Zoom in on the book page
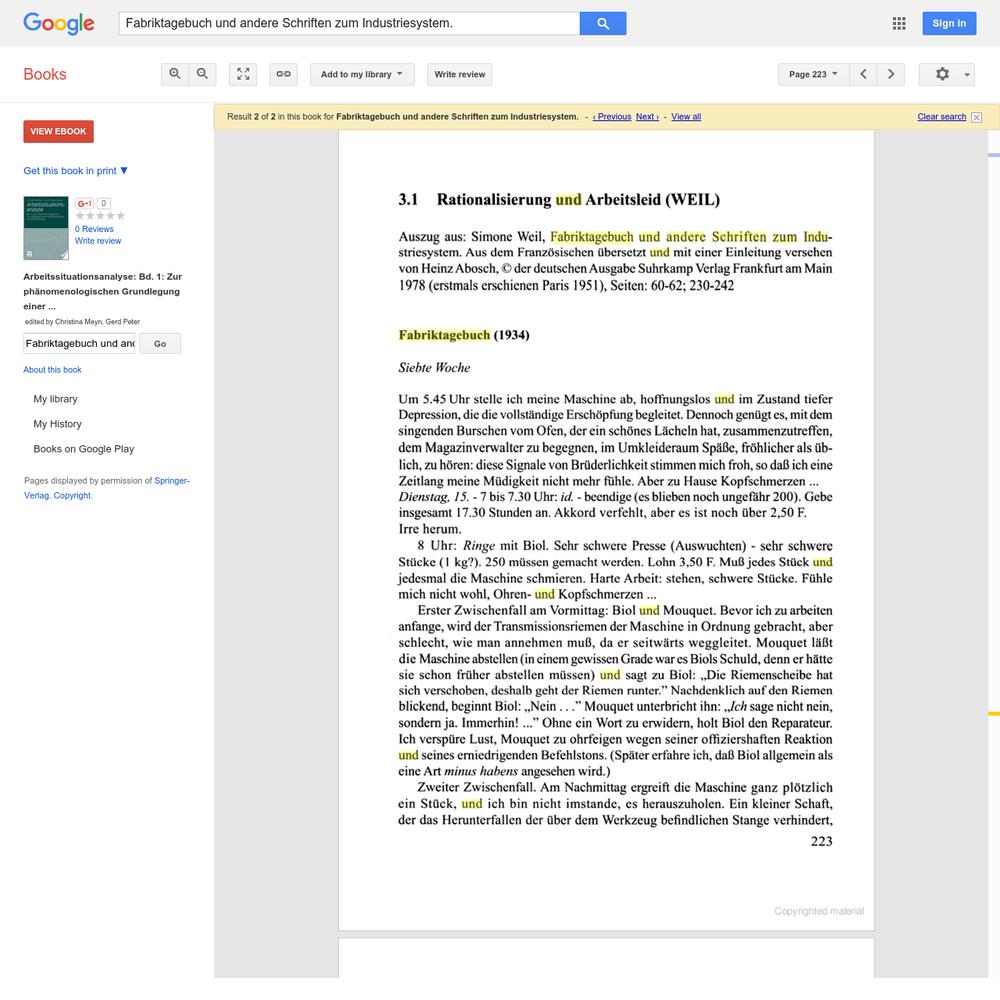 175,74
